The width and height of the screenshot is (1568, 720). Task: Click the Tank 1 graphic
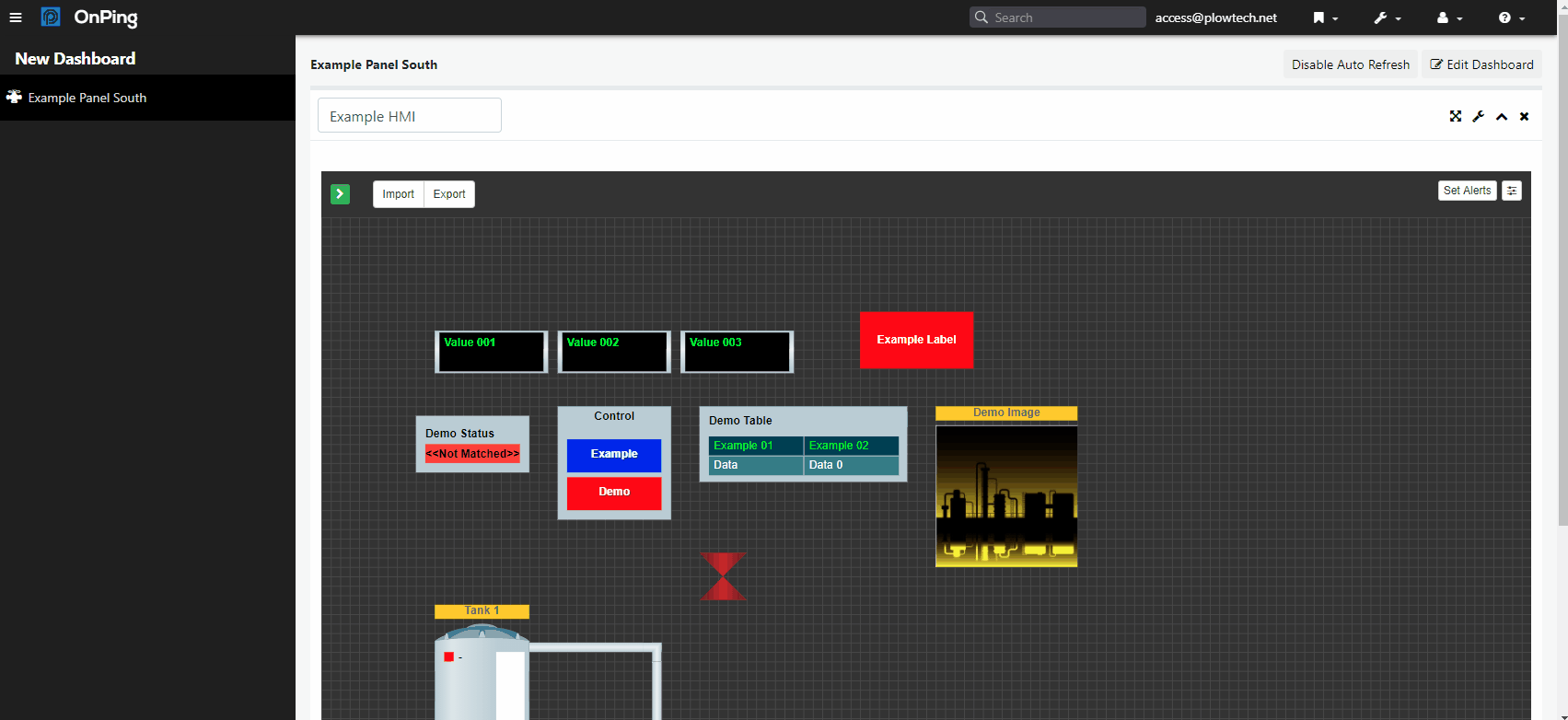(481, 672)
